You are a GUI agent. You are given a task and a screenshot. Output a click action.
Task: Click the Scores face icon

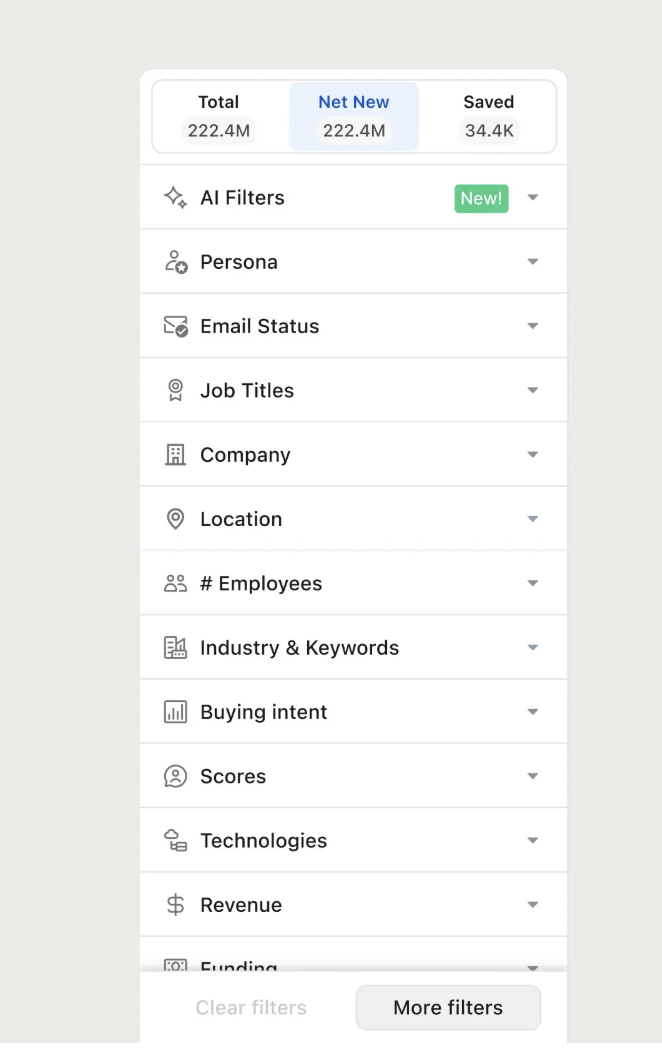click(175, 776)
